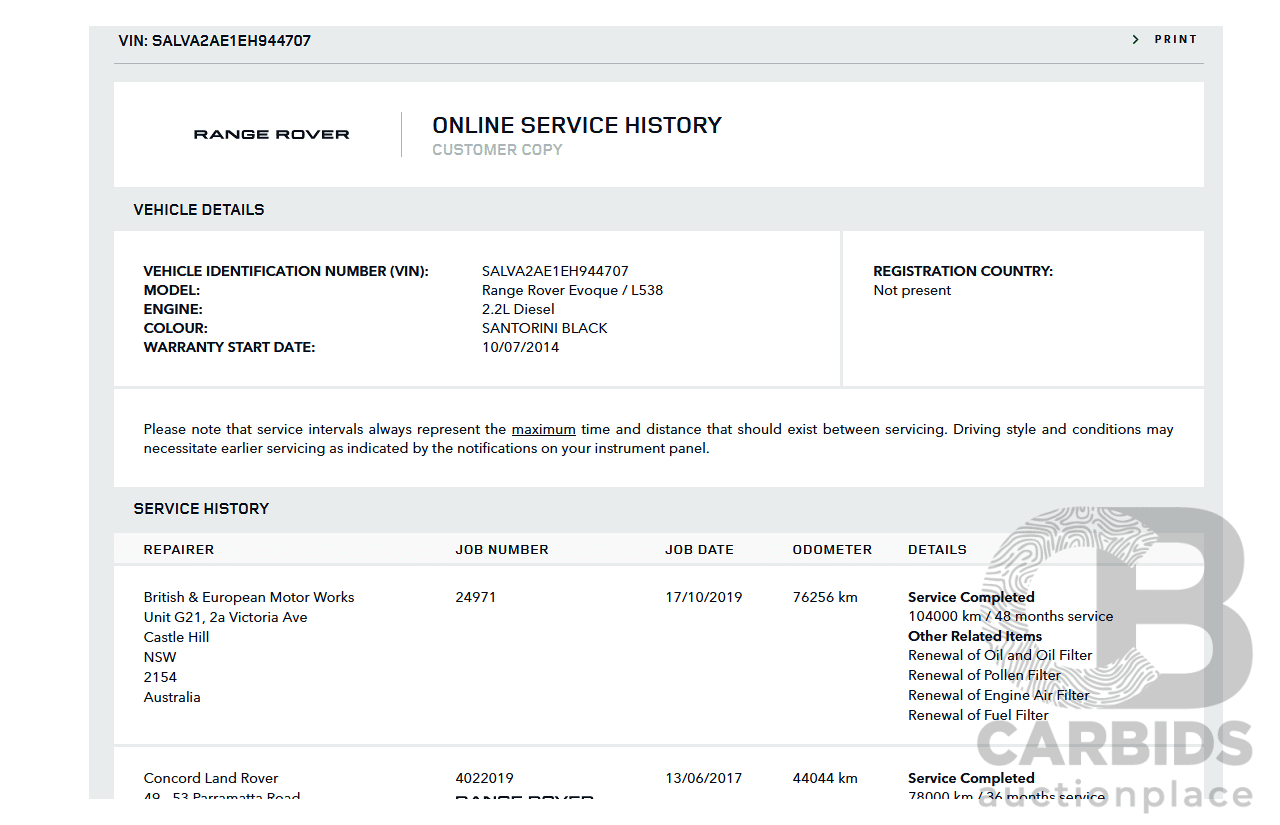The image size is (1280, 825).
Task: Click the DETAILS column header
Action: point(937,549)
